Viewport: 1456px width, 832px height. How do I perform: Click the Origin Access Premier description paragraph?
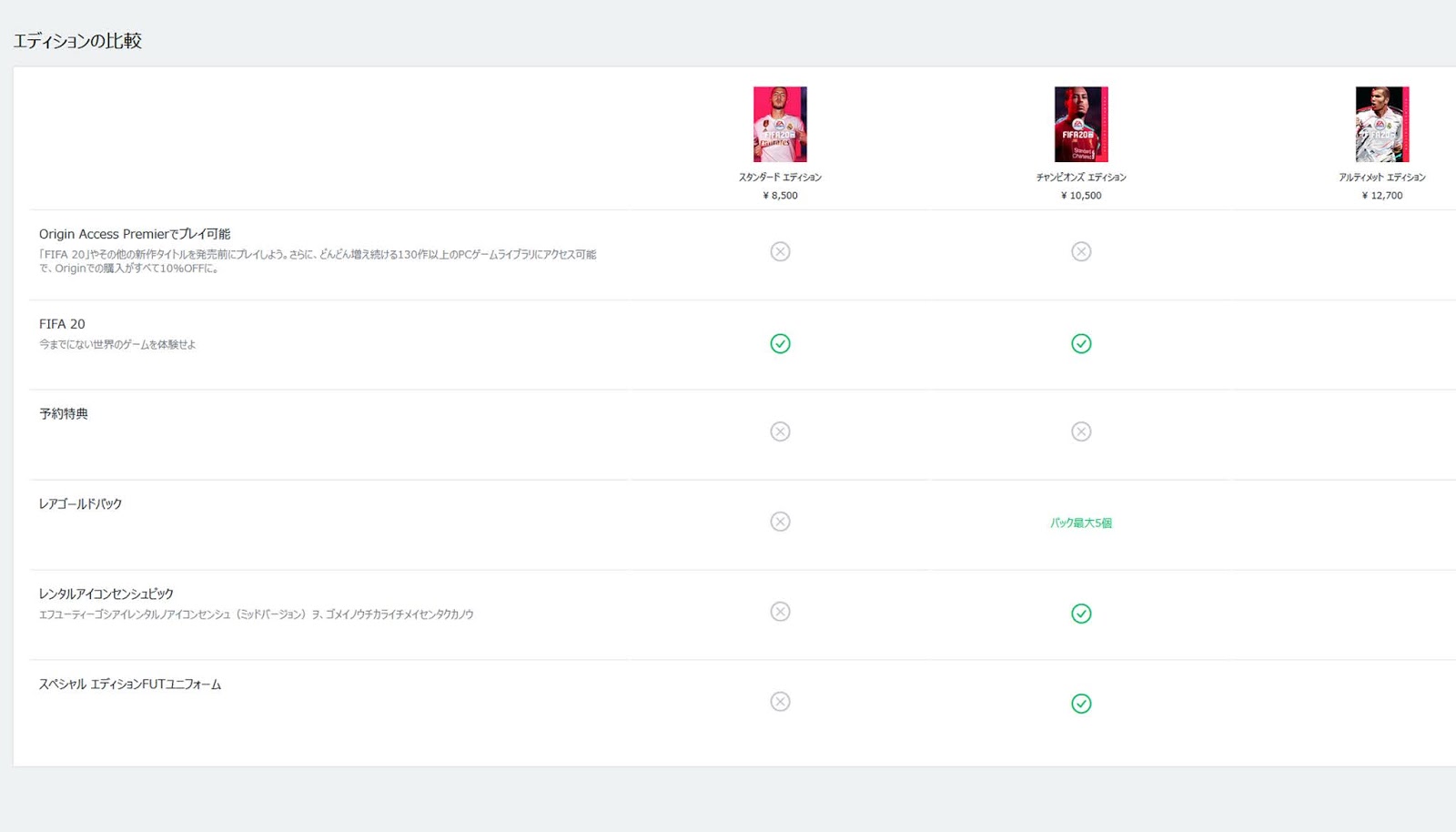[318, 261]
